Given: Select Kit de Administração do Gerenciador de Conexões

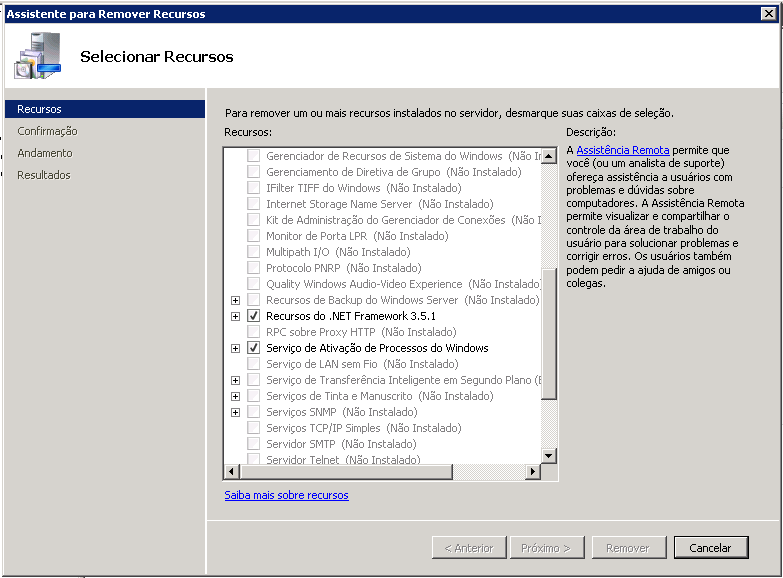Looking at the screenshot, I should coord(403,220).
